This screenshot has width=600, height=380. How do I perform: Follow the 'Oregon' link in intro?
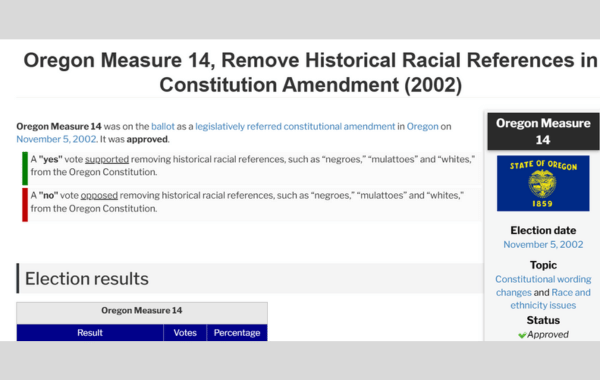point(422,126)
